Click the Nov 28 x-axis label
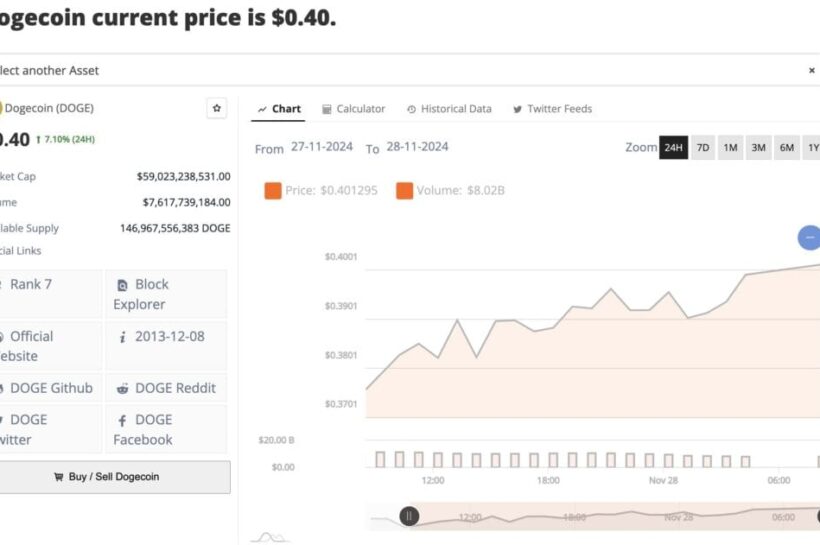 pos(663,480)
